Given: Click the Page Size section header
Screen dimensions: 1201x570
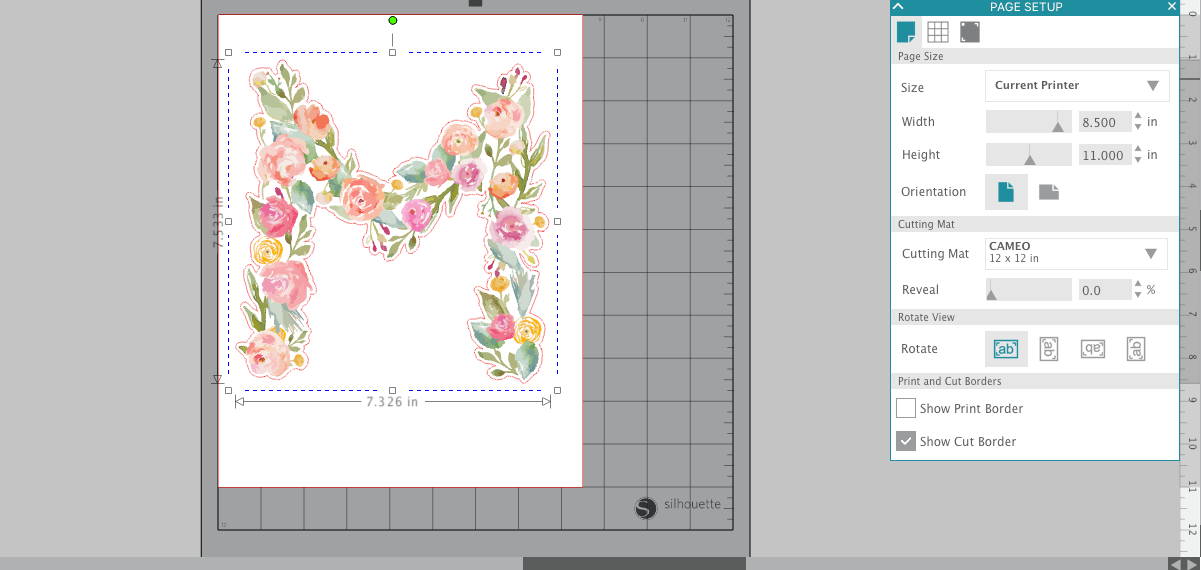Looking at the screenshot, I should pyautogui.click(x=1035, y=57).
